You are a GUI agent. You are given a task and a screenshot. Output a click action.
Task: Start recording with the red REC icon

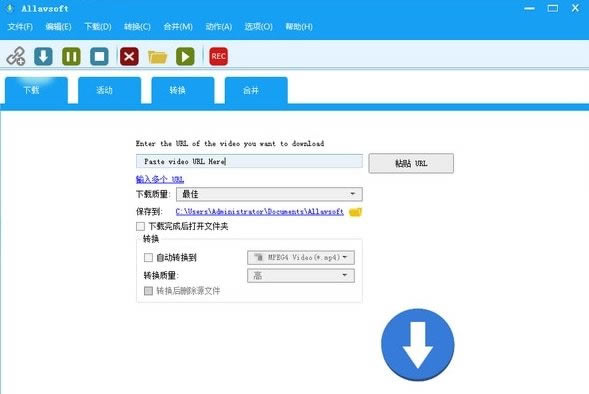(x=218, y=56)
